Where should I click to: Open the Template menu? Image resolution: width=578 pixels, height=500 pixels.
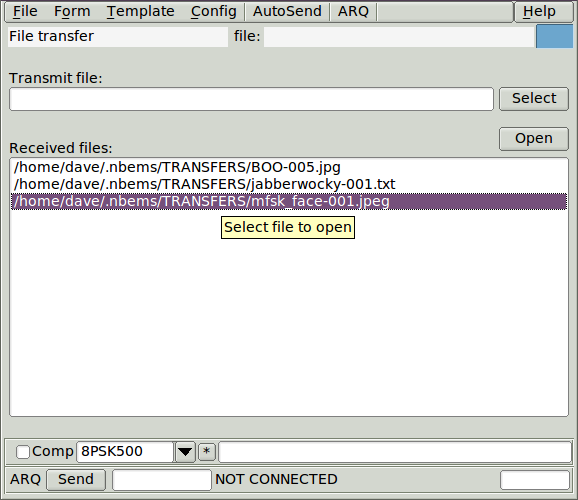(140, 11)
